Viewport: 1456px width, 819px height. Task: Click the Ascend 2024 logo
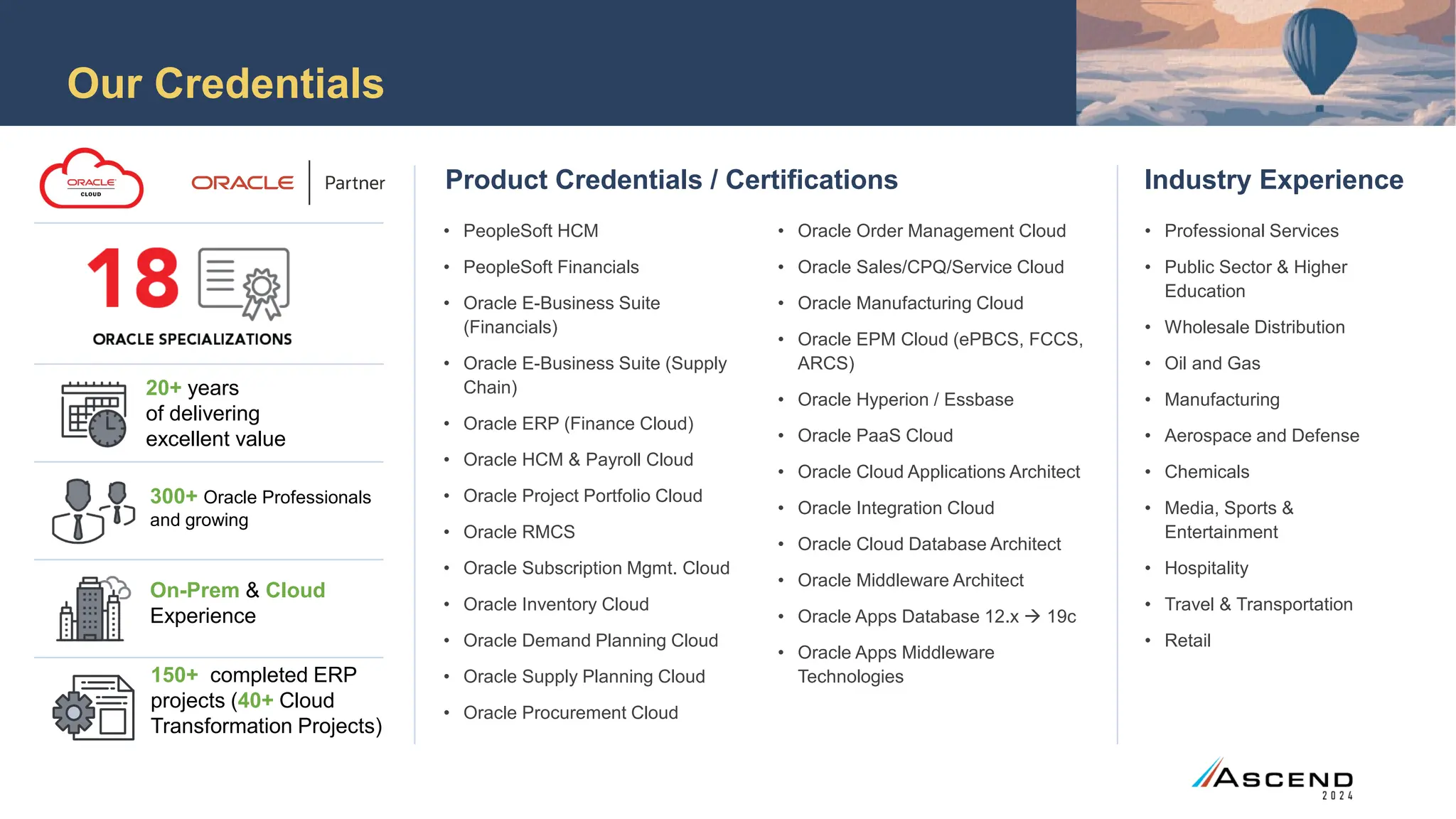(1273, 778)
